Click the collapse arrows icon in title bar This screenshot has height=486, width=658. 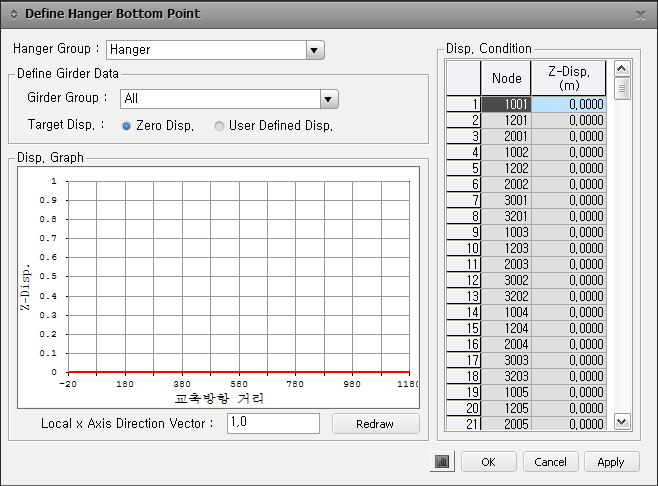tap(13, 14)
